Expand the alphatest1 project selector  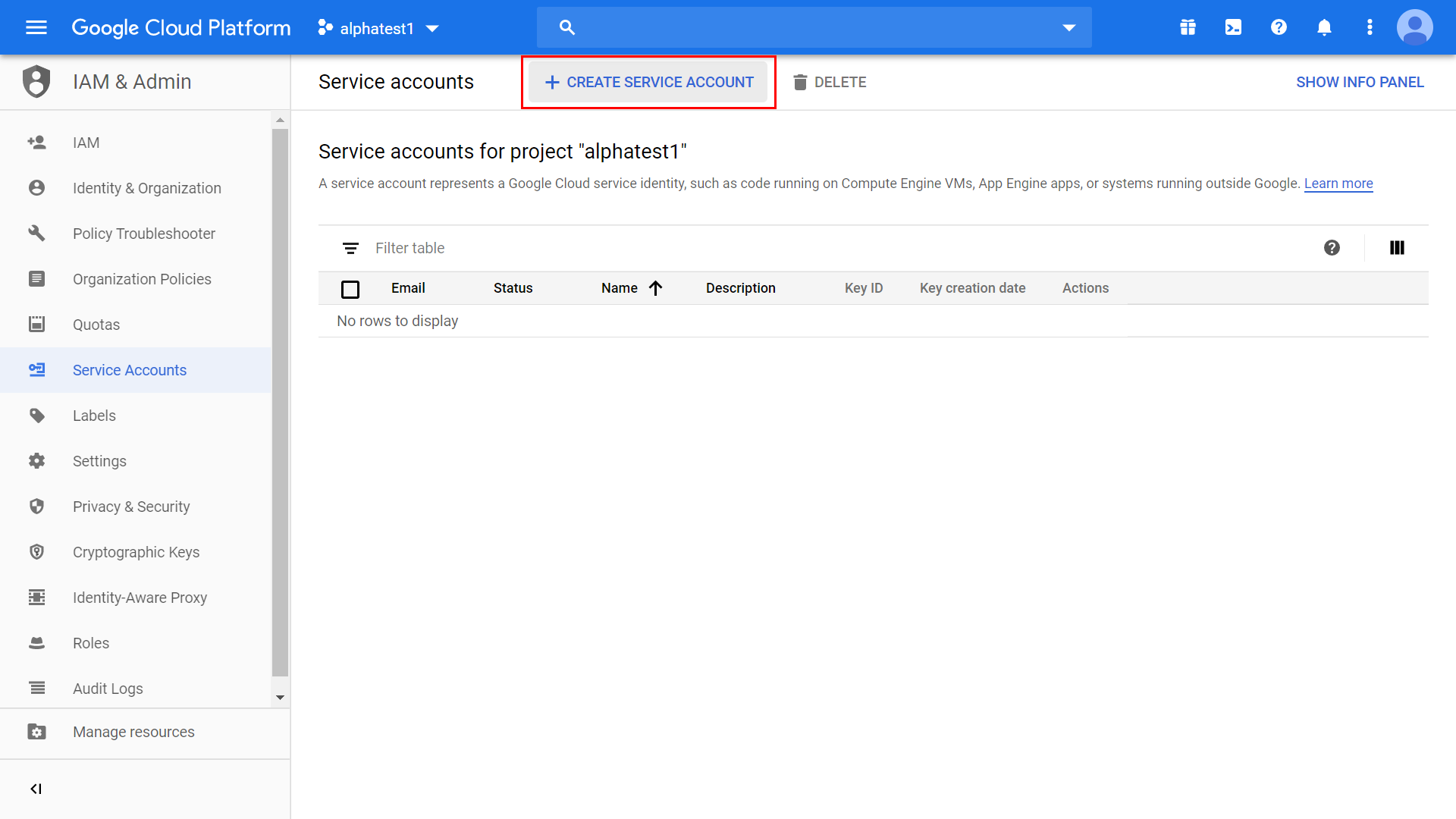[378, 29]
